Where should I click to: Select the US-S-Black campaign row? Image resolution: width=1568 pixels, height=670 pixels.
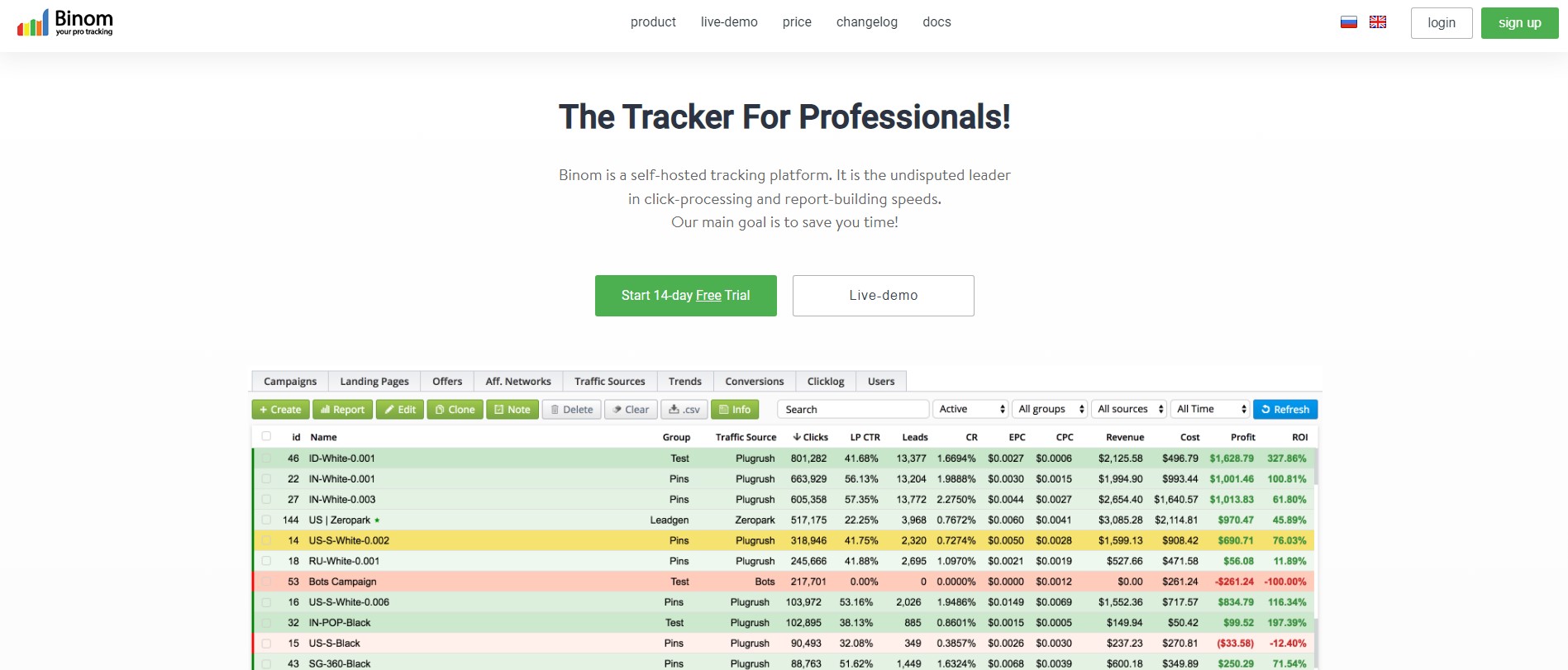coord(784,644)
